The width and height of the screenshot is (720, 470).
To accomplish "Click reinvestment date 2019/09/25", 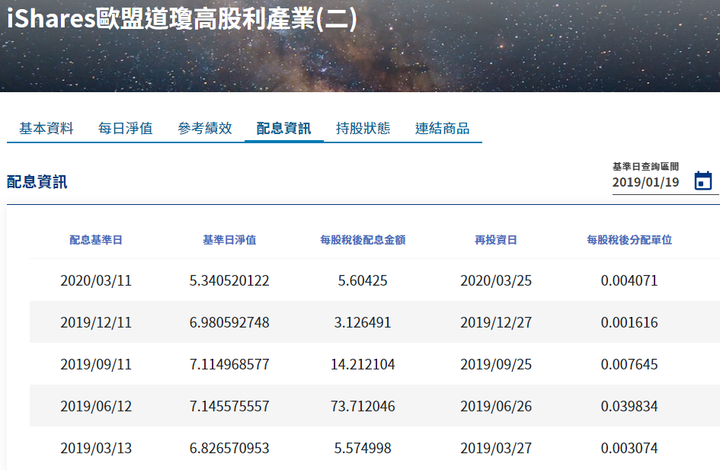I will click(x=496, y=364).
